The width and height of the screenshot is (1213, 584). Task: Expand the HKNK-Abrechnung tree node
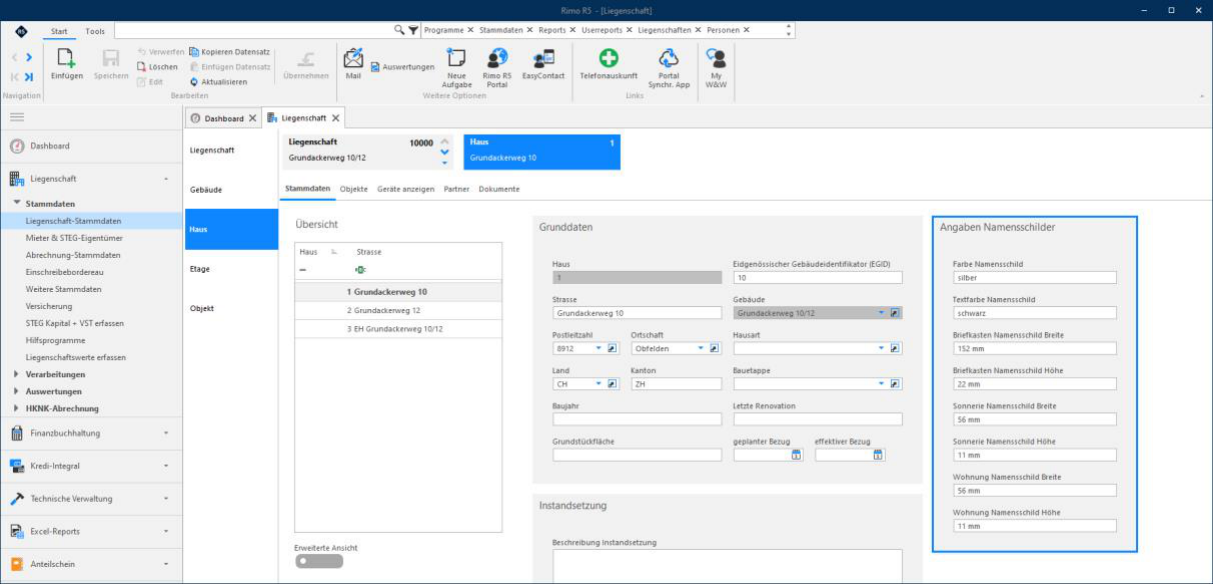click(x=16, y=408)
